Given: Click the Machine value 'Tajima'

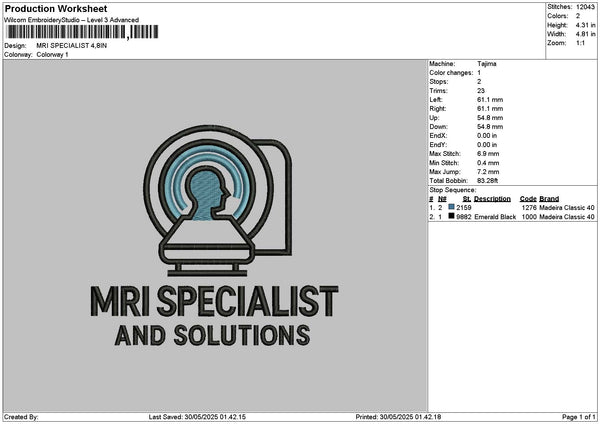Looking at the screenshot, I should [487, 64].
